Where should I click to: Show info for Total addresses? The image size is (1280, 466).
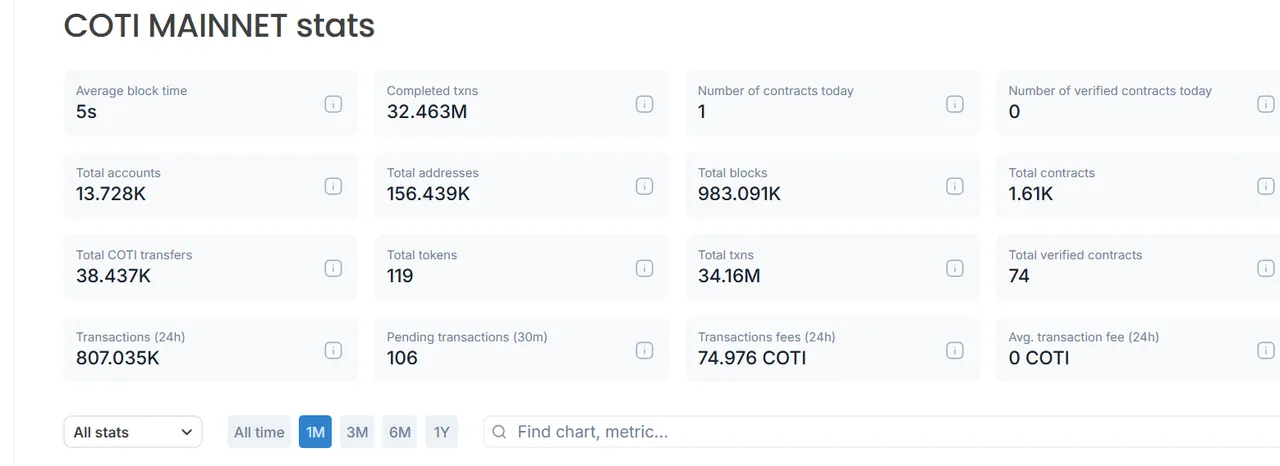(644, 186)
